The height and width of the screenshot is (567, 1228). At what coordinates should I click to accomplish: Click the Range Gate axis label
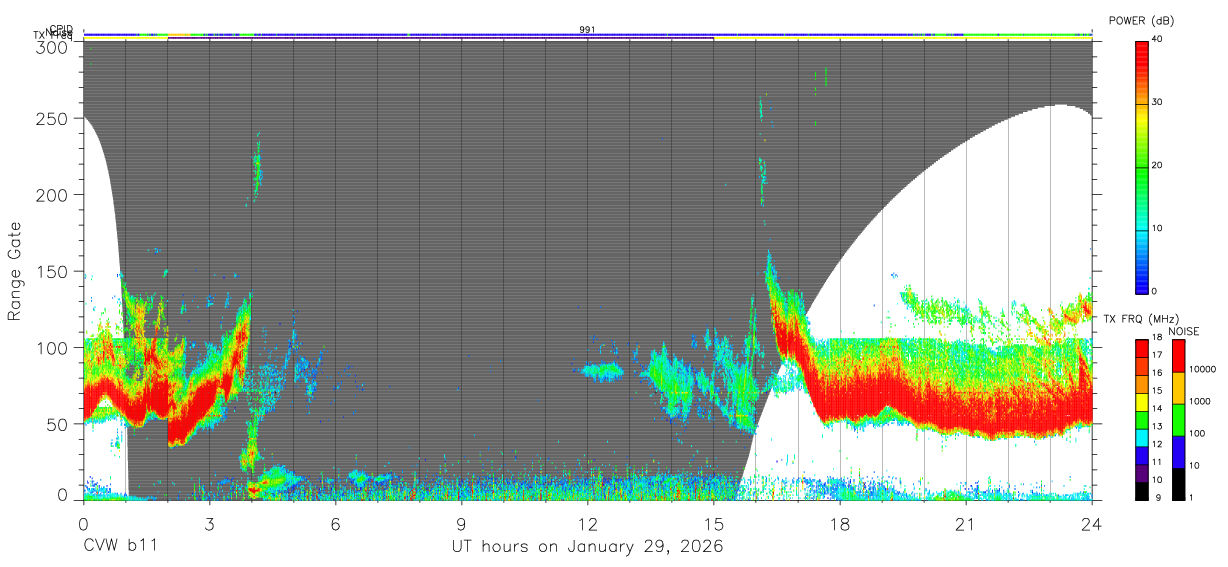(15, 271)
